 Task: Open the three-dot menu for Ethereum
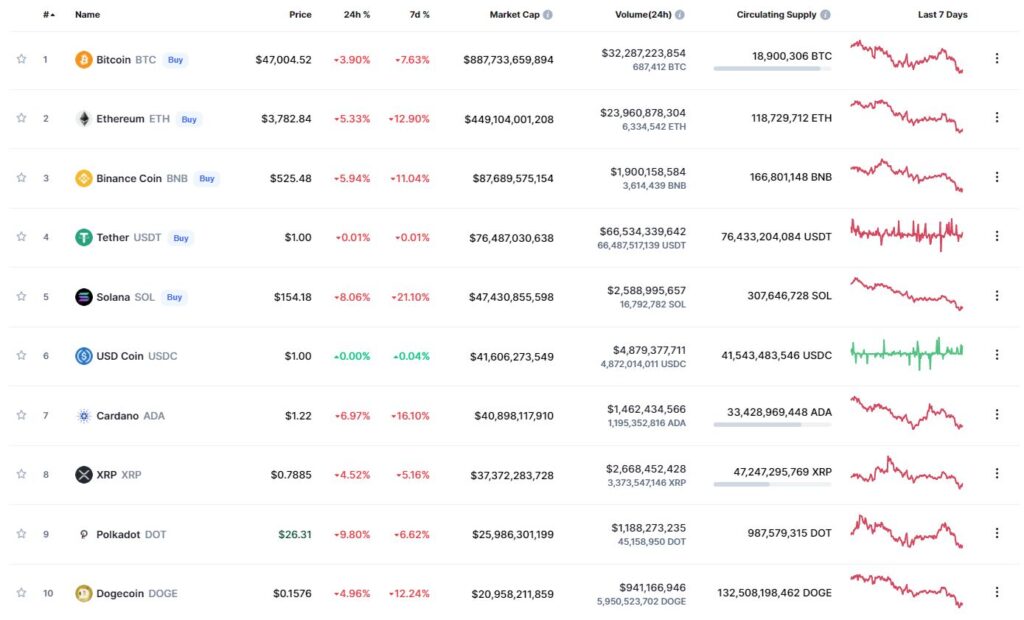tap(997, 118)
